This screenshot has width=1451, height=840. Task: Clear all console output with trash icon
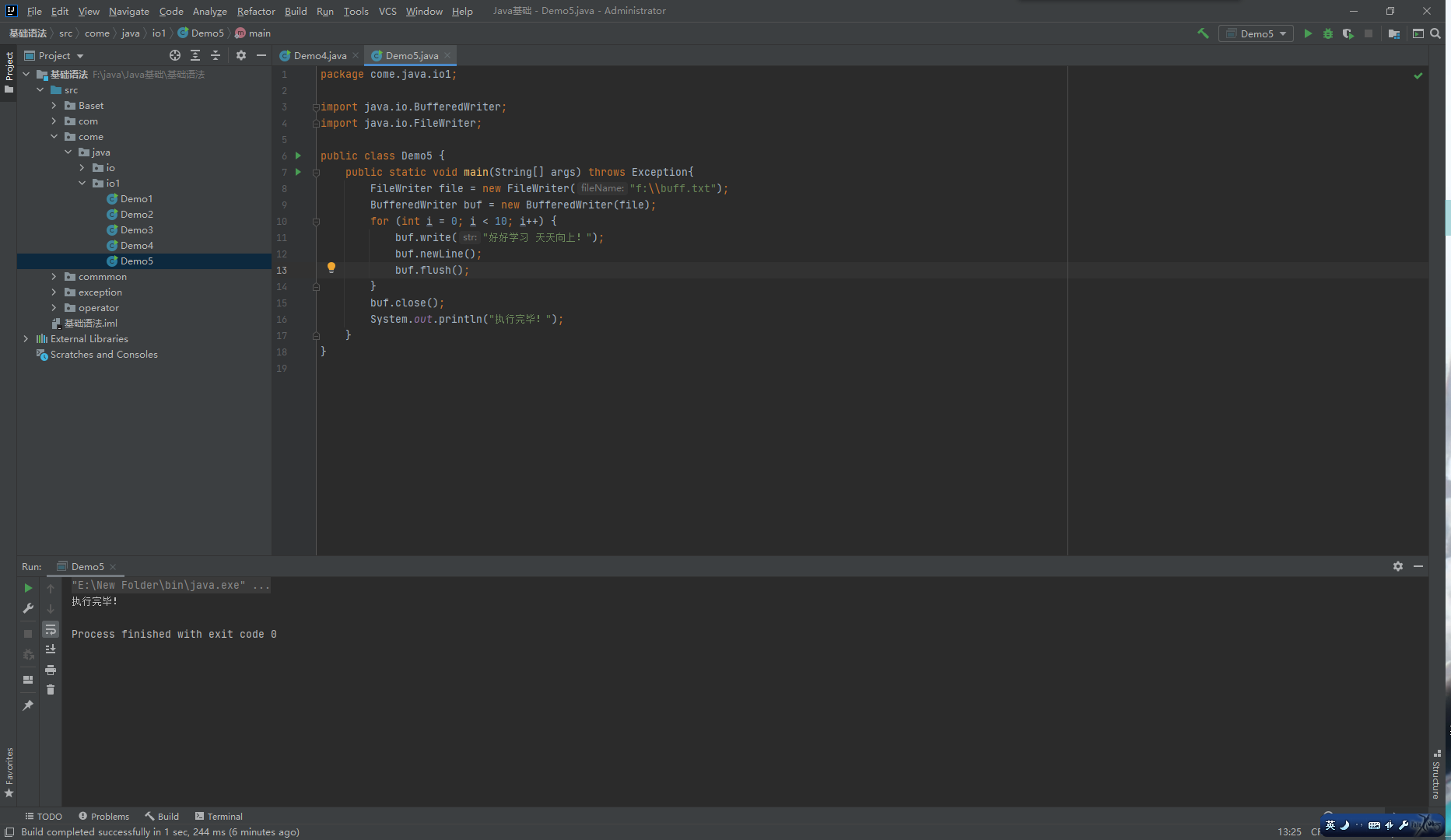(51, 689)
